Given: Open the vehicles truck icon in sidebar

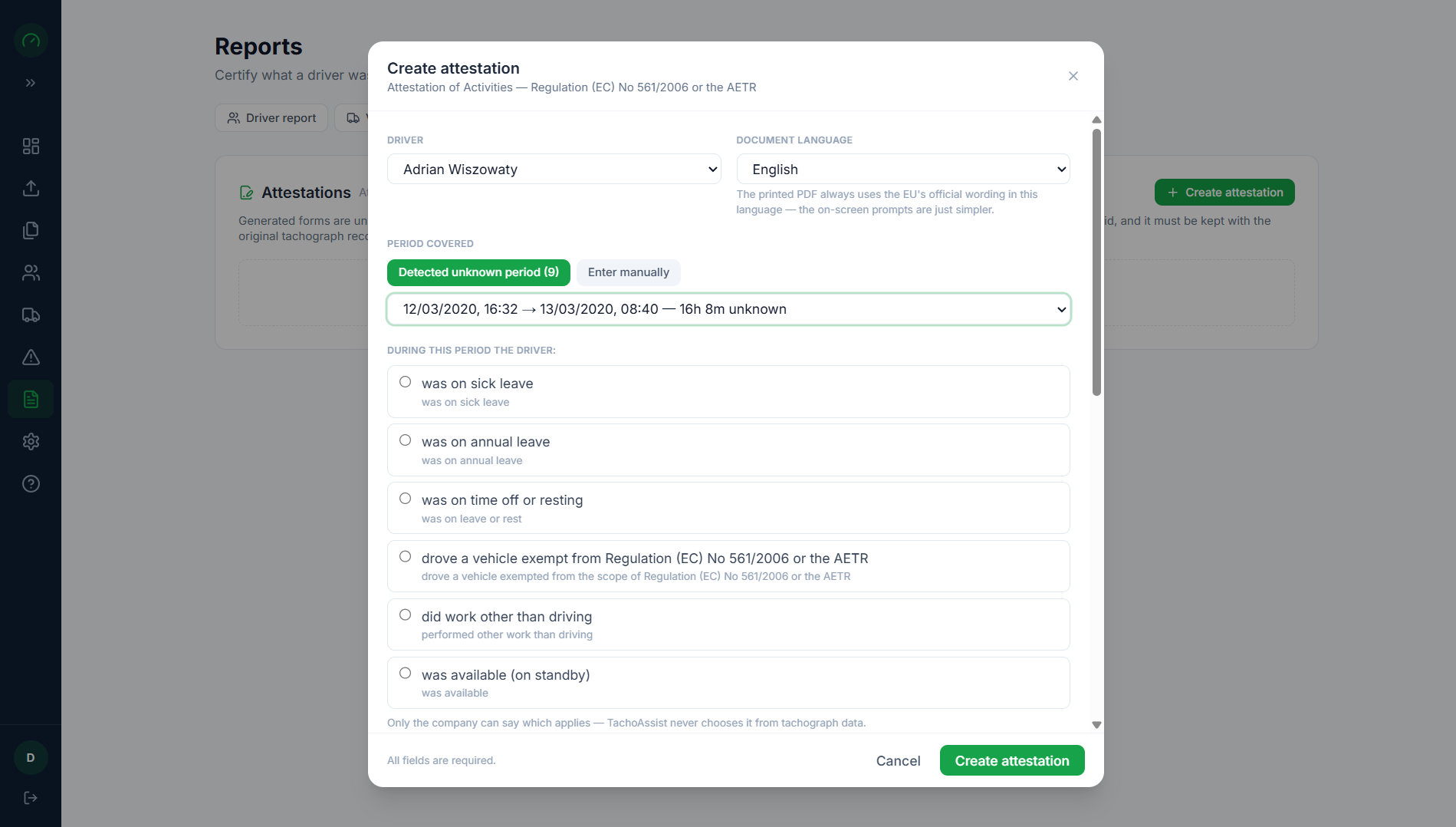Looking at the screenshot, I should tap(31, 315).
